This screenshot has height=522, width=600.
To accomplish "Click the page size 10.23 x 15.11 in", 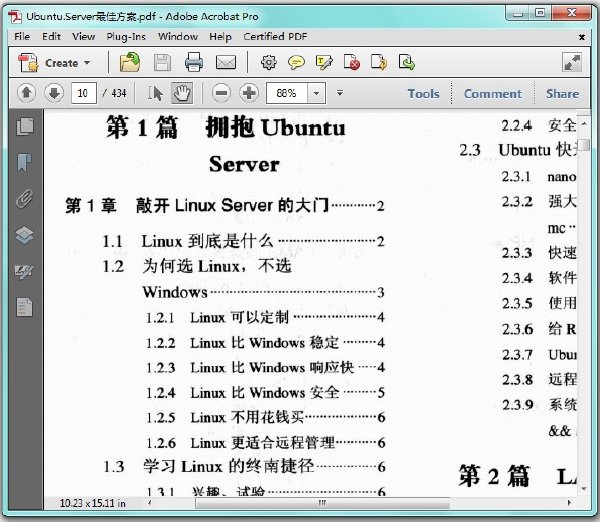I will click(93, 503).
